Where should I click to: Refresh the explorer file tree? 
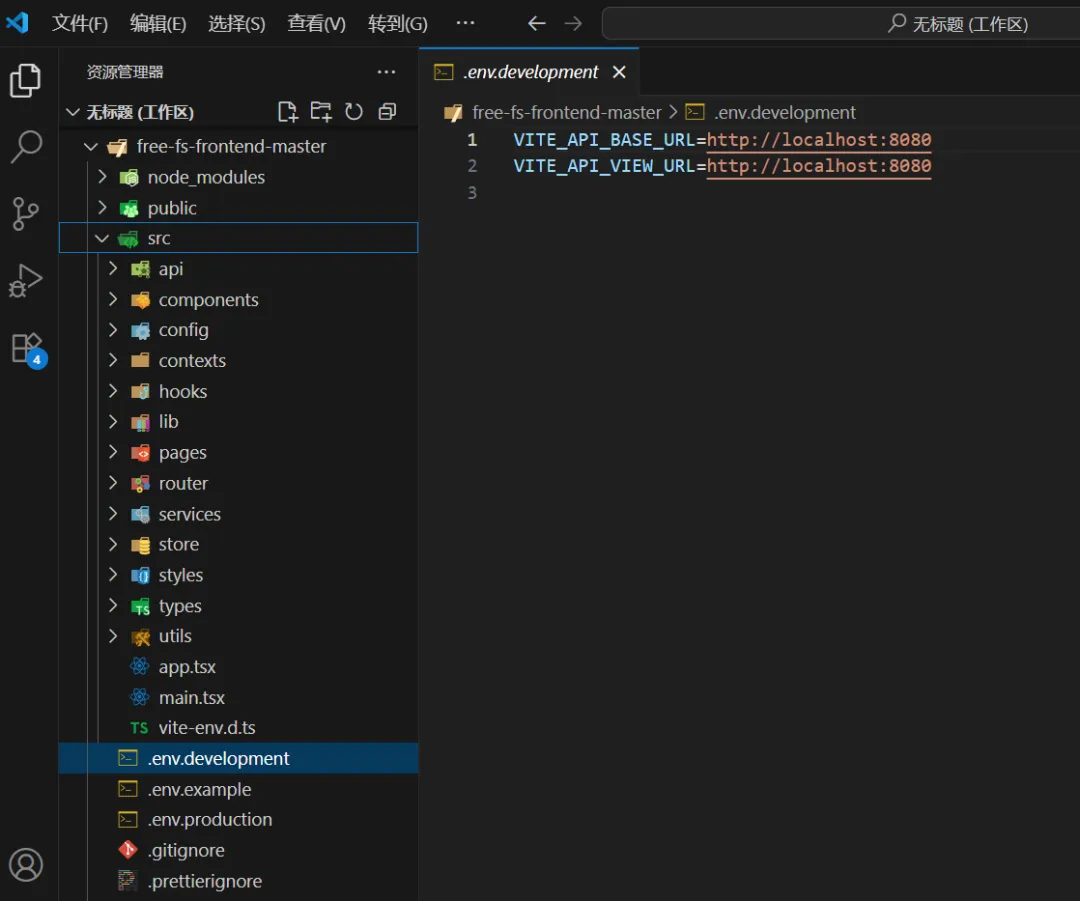coord(354,112)
